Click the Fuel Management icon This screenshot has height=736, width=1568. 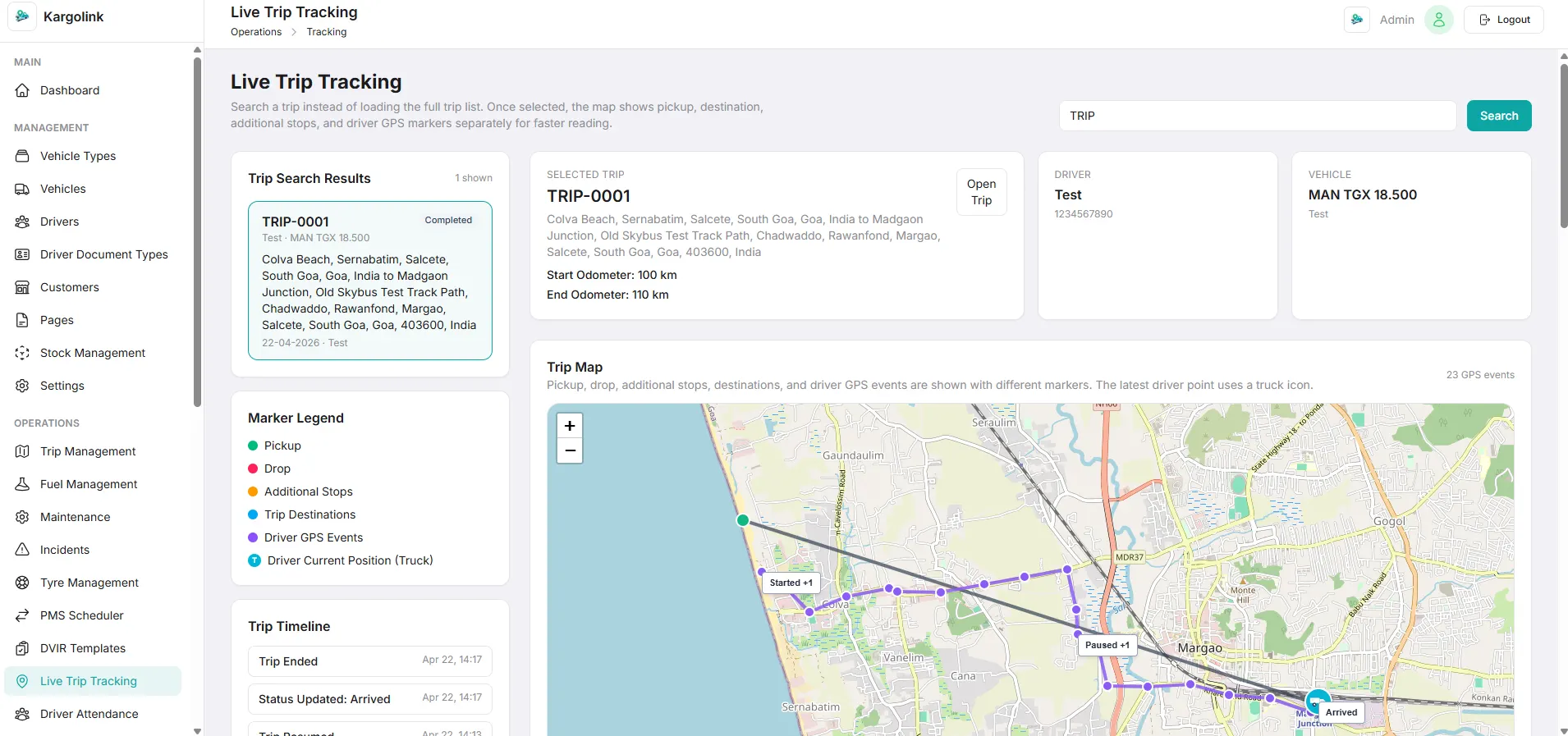click(22, 484)
